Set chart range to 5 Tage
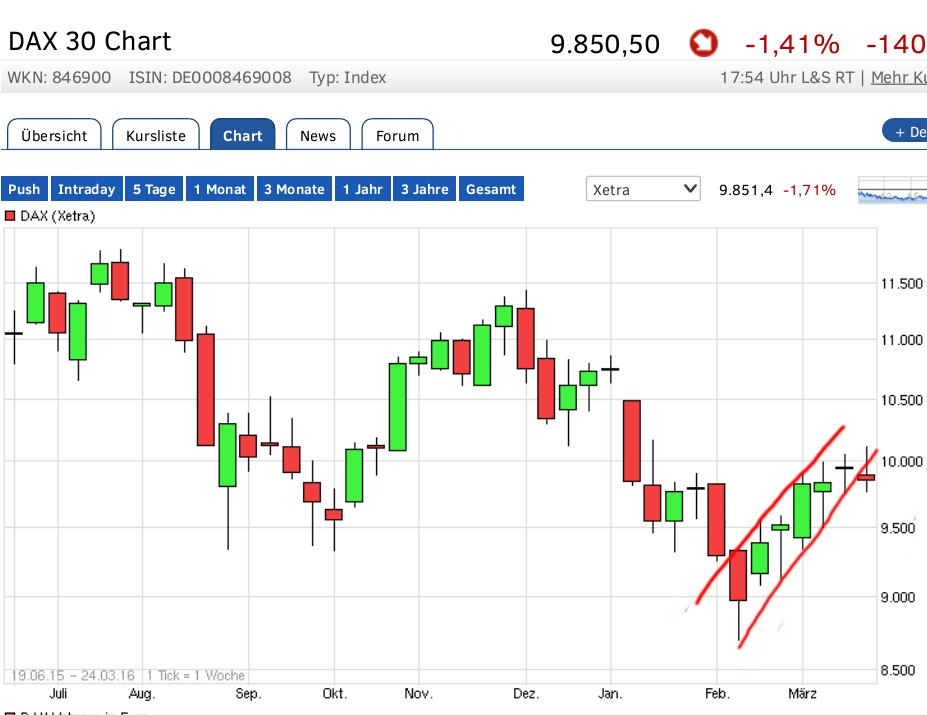The image size is (927, 715). [x=154, y=189]
